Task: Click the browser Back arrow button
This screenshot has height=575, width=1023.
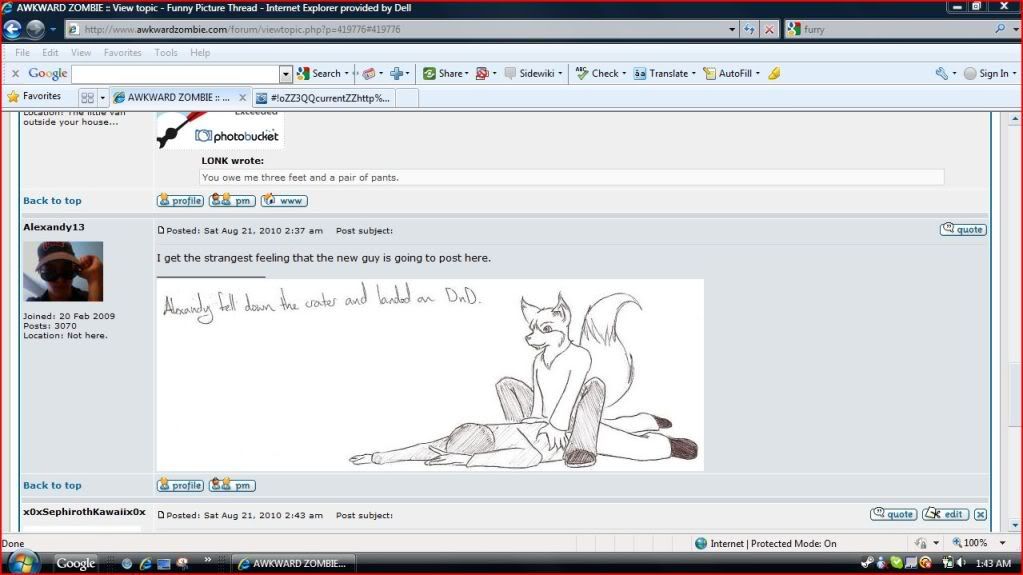Action: click(13, 30)
